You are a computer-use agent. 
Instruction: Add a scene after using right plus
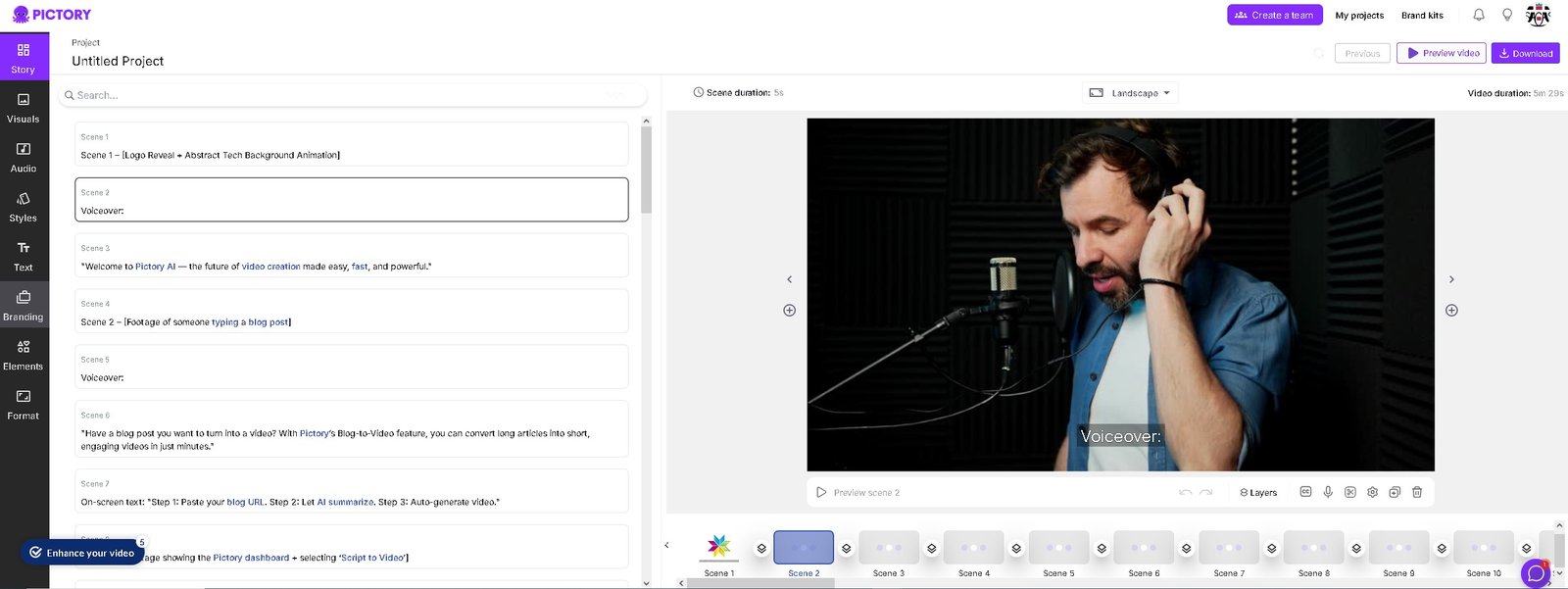[x=1451, y=311]
